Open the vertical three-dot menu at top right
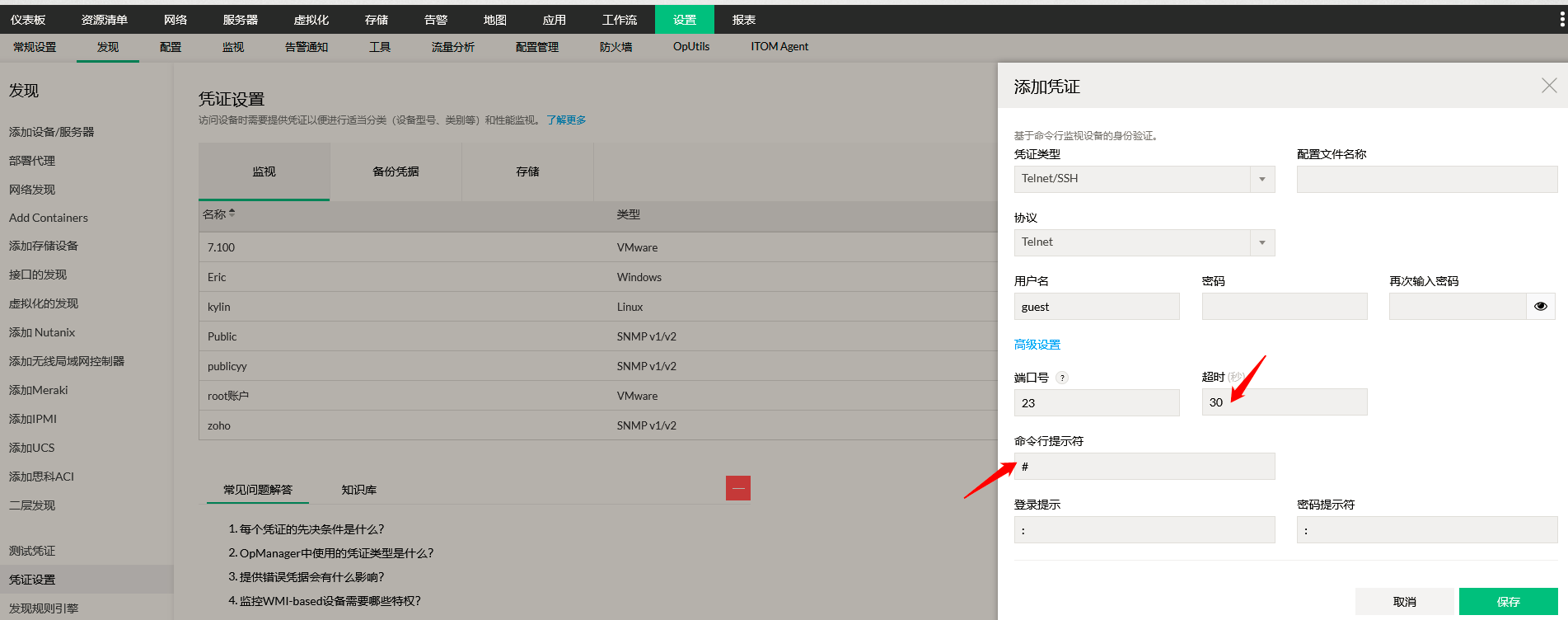1568x620 pixels. click(1562, 20)
